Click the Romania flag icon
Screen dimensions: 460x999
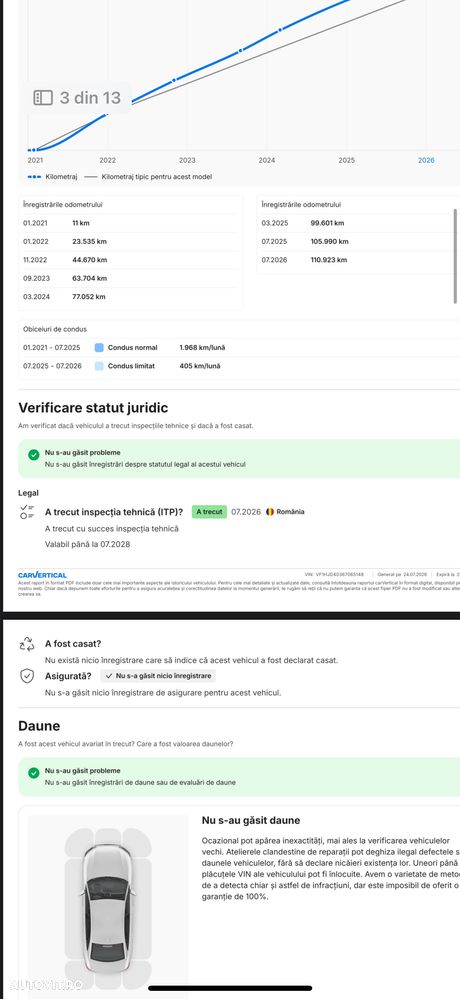[270, 512]
